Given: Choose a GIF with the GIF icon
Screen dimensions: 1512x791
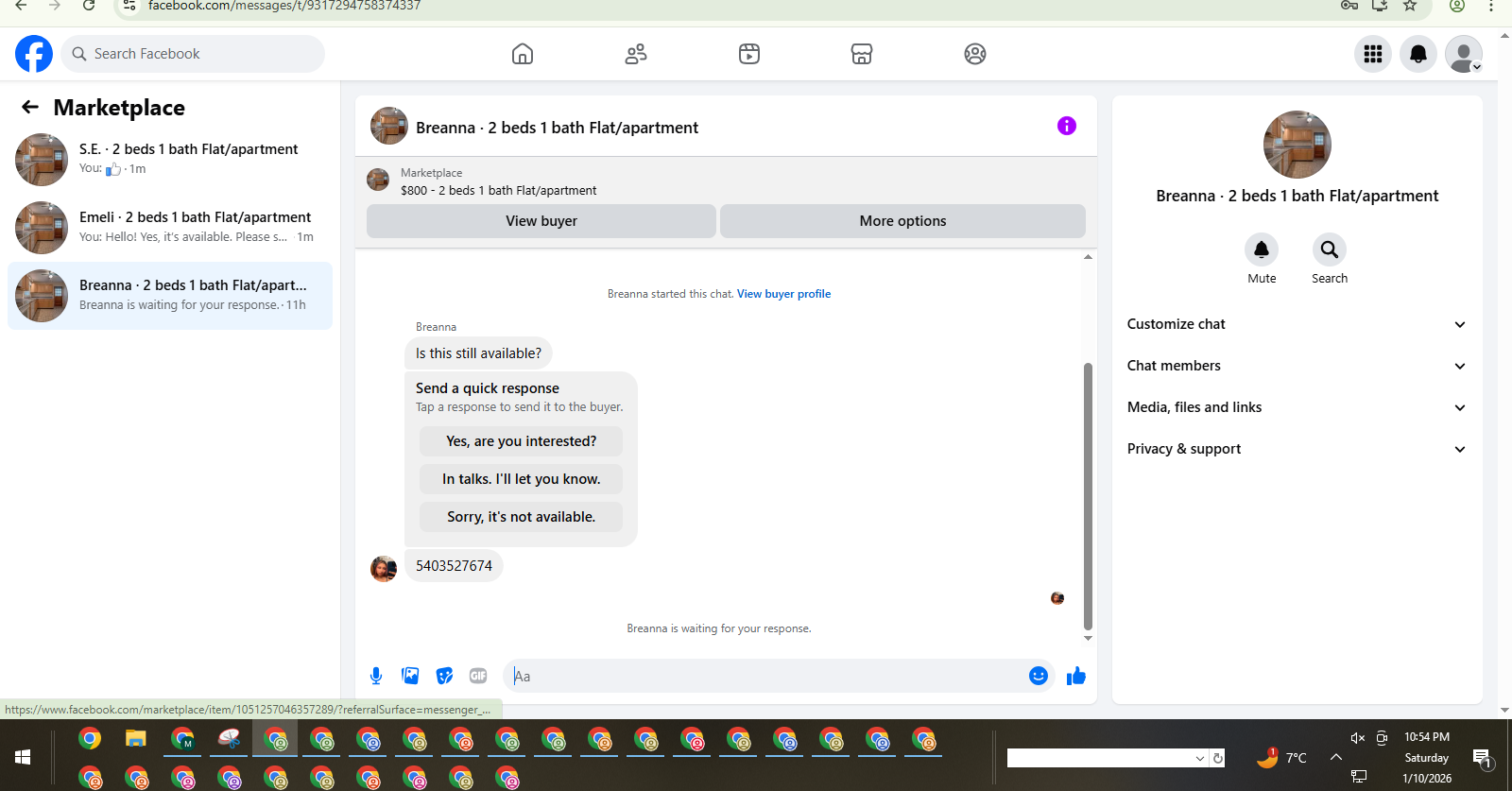Looking at the screenshot, I should pos(478,676).
